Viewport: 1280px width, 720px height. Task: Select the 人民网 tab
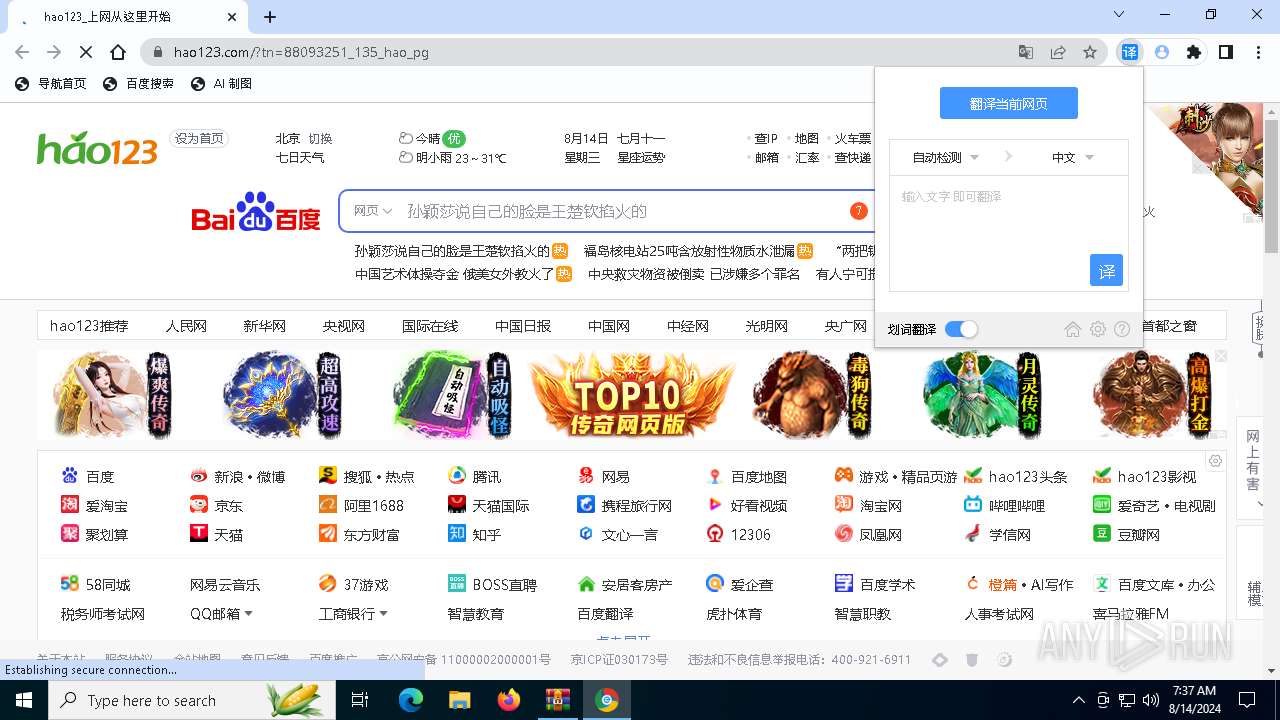[x=186, y=326]
